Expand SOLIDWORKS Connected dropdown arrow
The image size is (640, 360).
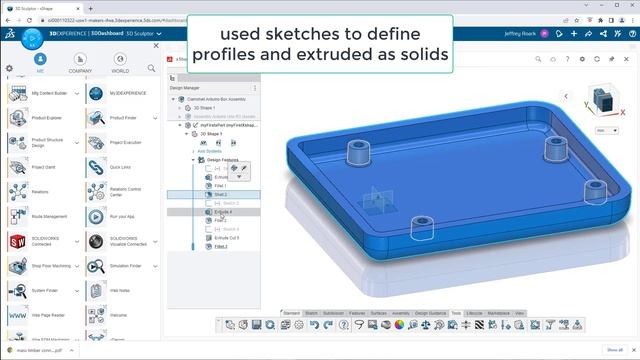click(77, 242)
